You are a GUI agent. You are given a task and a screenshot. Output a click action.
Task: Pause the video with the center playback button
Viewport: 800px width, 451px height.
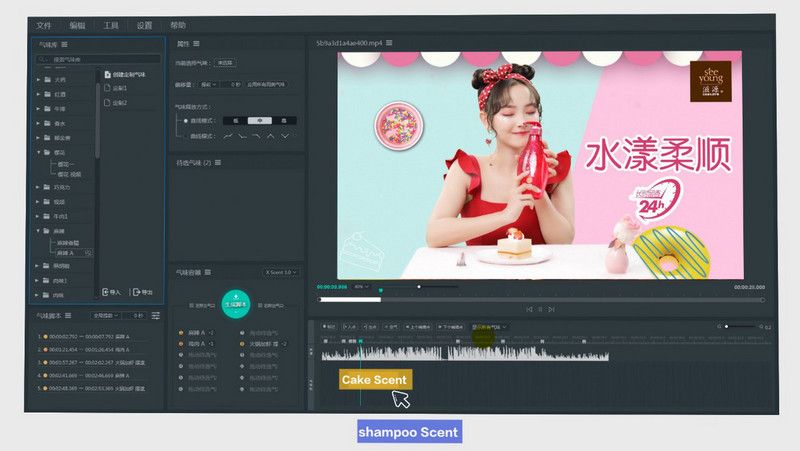(540, 309)
